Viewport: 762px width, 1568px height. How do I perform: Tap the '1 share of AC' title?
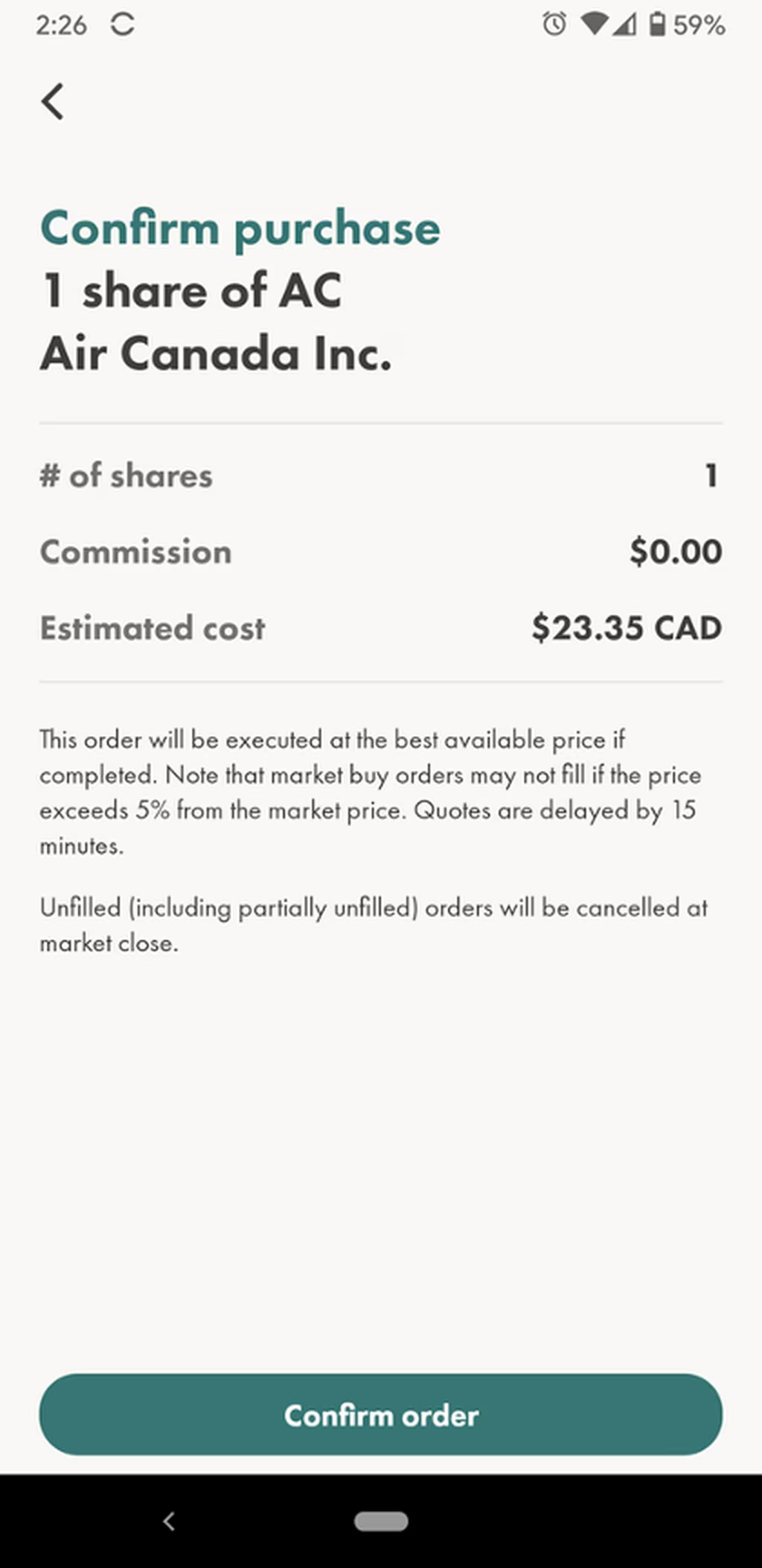192,290
